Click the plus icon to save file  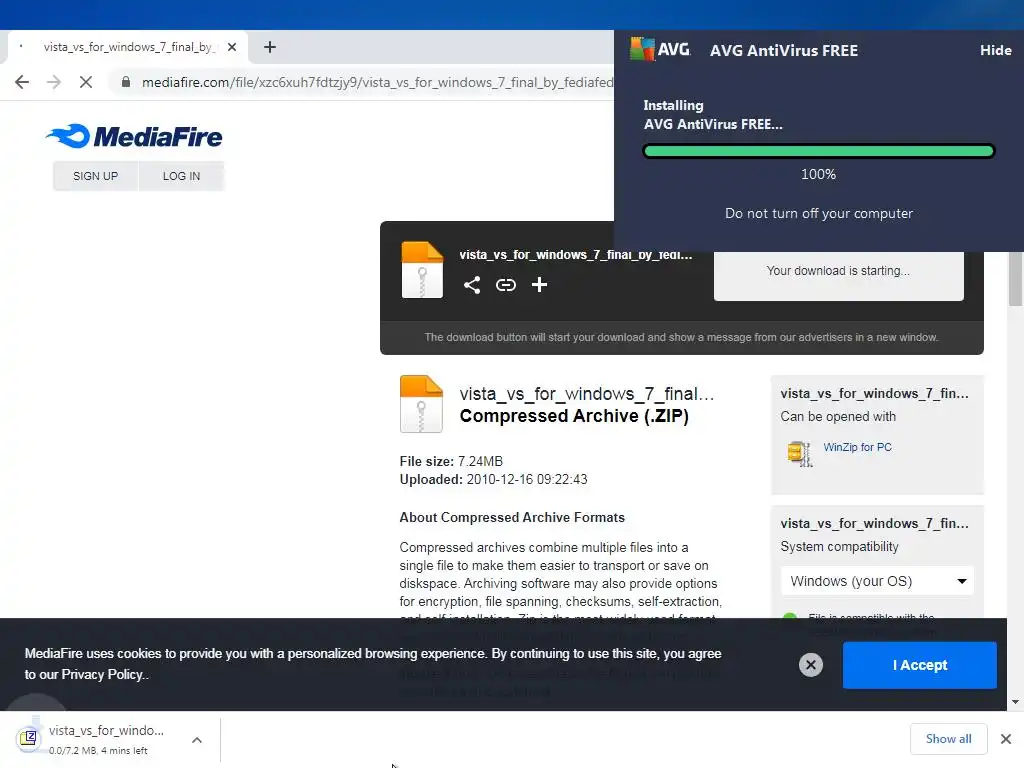point(539,285)
